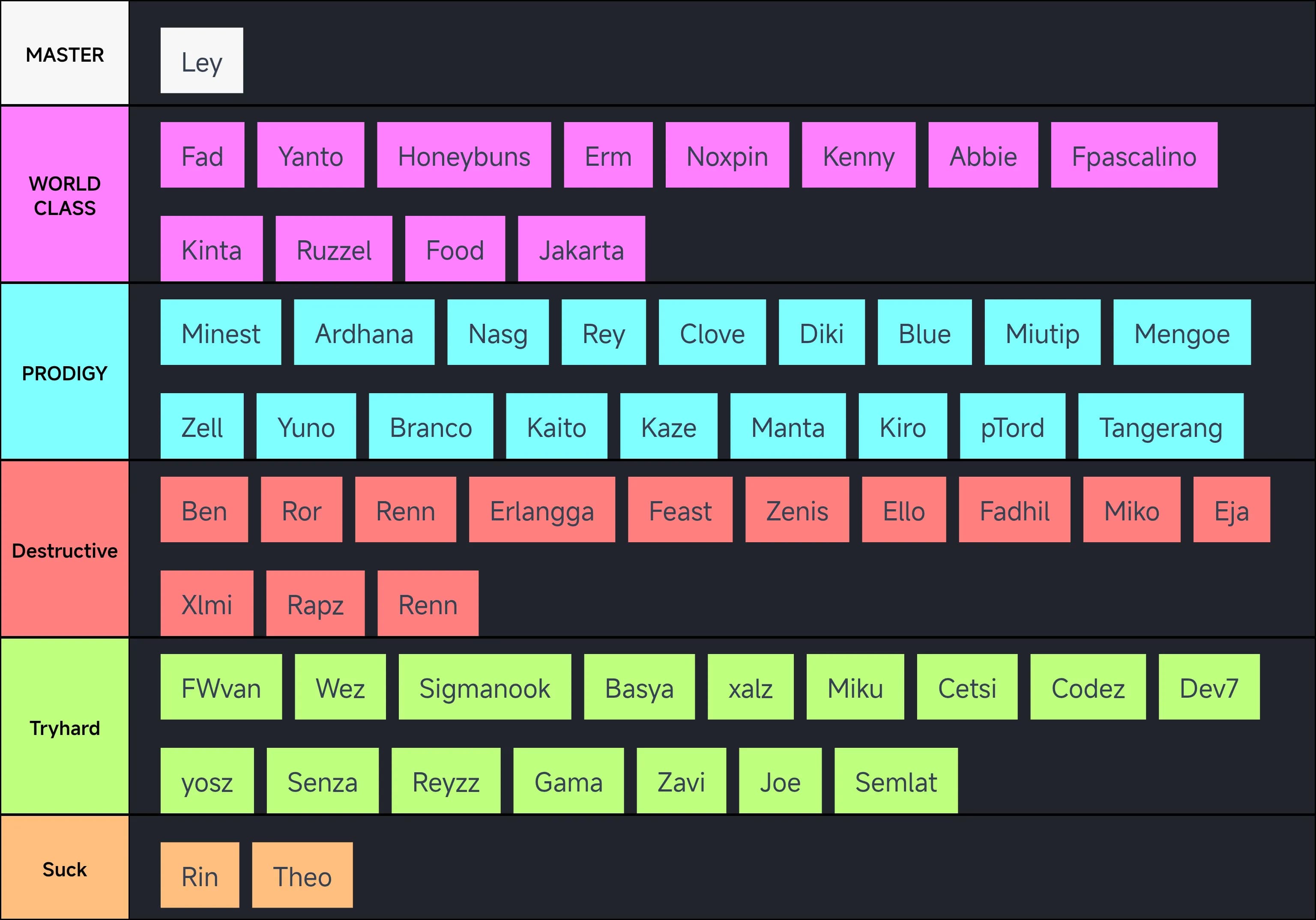Click the Suck tier label
This screenshot has width=1316, height=920.
pyautogui.click(x=65, y=869)
